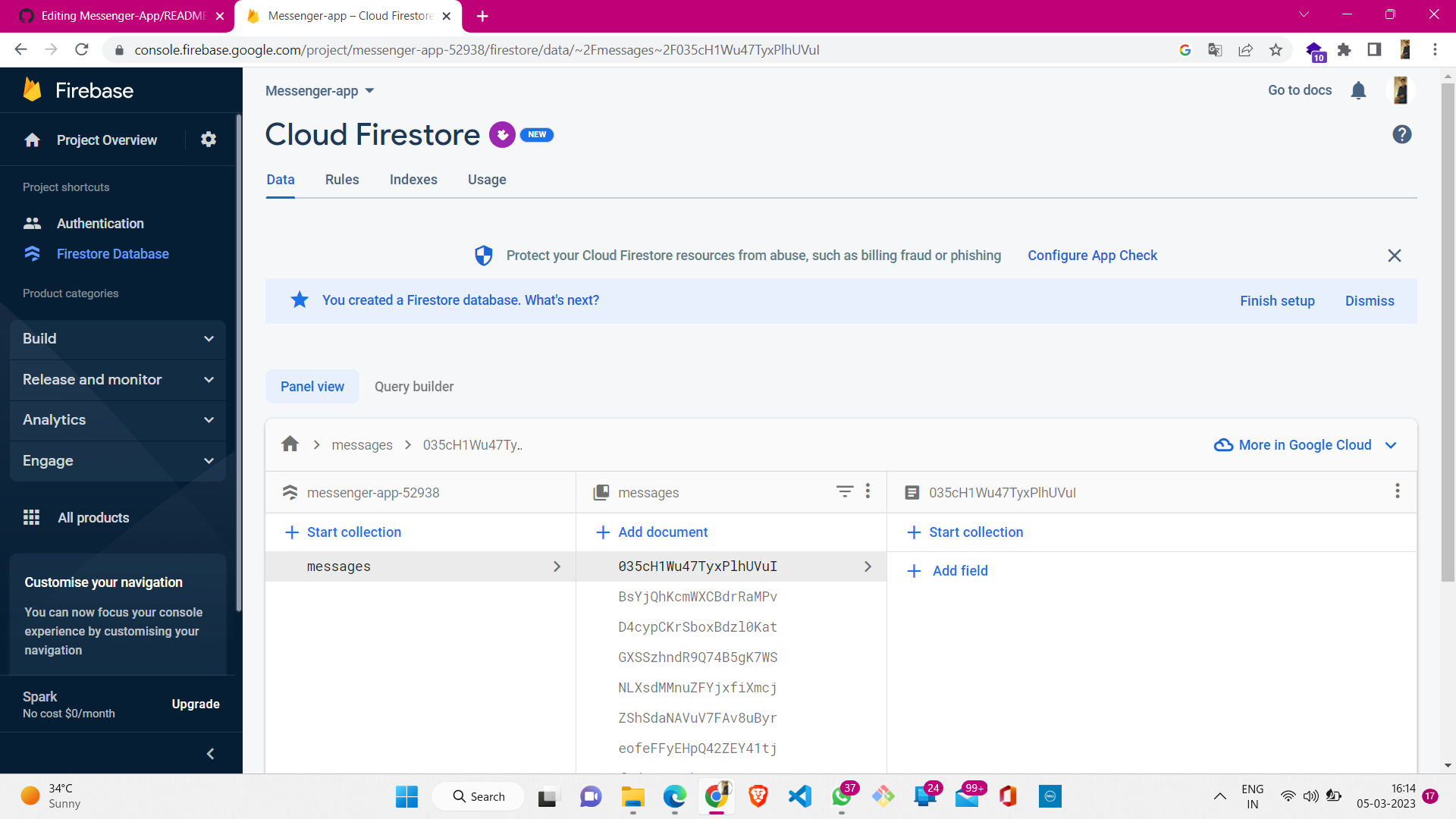Open document 035cH1Wu47TyxPlhUVuI overflow menu

tap(1397, 491)
